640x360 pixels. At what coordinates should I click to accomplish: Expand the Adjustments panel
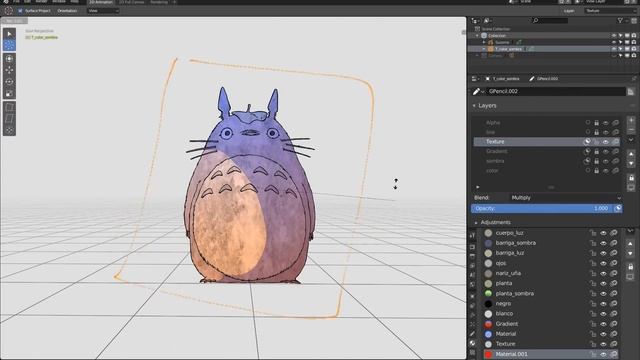tap(495, 222)
